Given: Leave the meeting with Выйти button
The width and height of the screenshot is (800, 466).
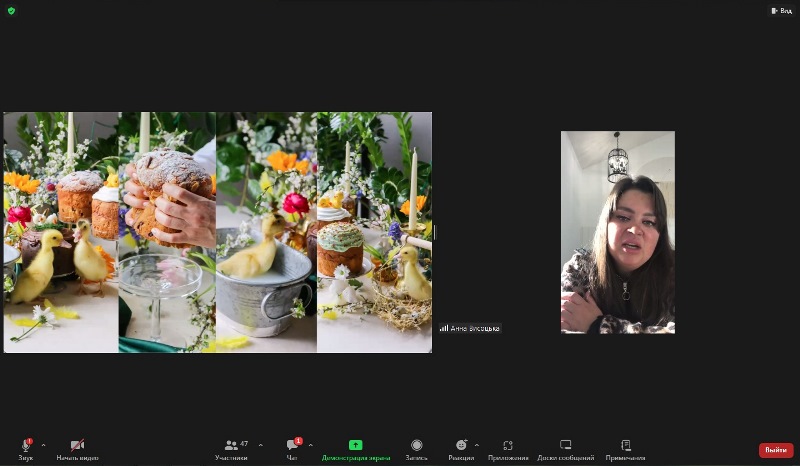Looking at the screenshot, I should point(776,450).
